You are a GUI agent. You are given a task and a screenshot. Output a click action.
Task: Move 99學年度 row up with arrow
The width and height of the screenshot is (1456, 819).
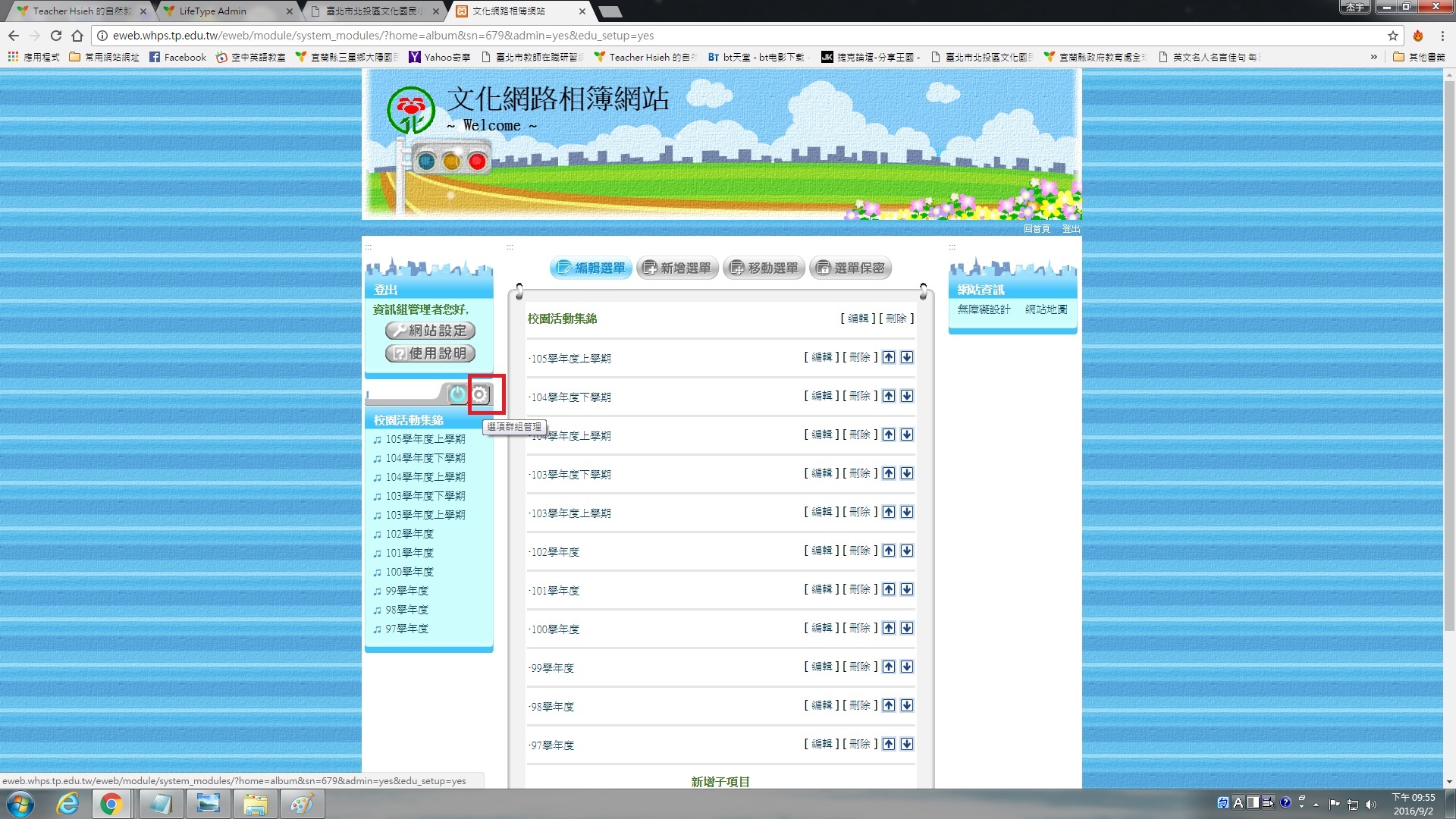pyautogui.click(x=889, y=667)
